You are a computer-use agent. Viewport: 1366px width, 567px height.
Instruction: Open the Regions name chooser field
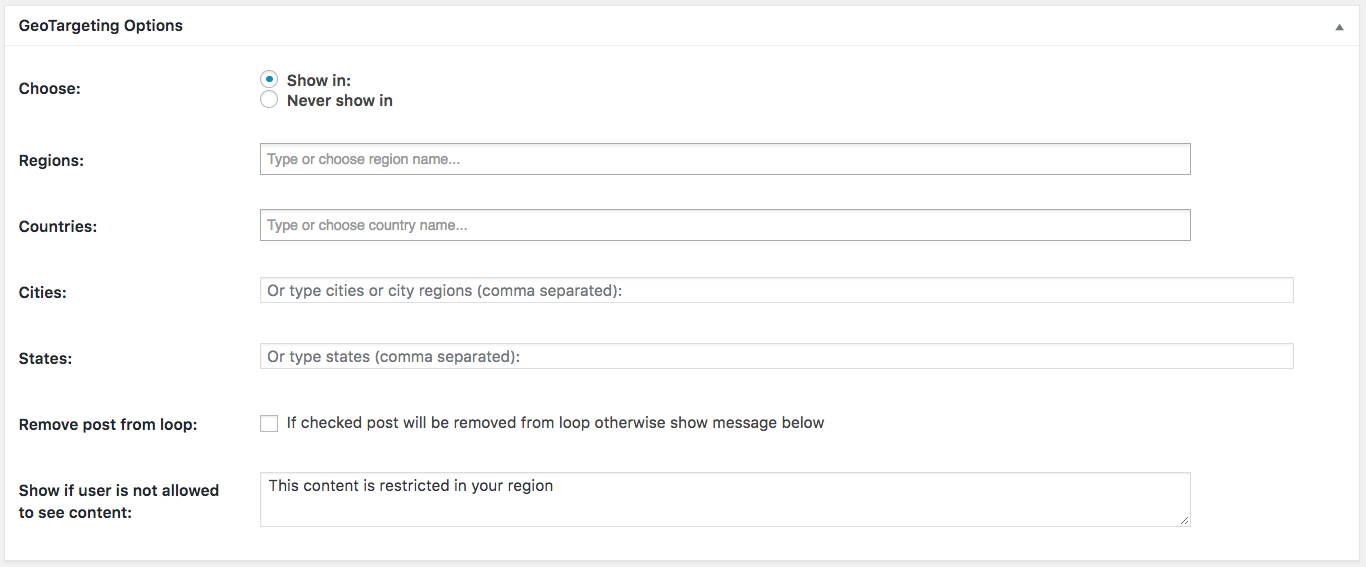[724, 159]
